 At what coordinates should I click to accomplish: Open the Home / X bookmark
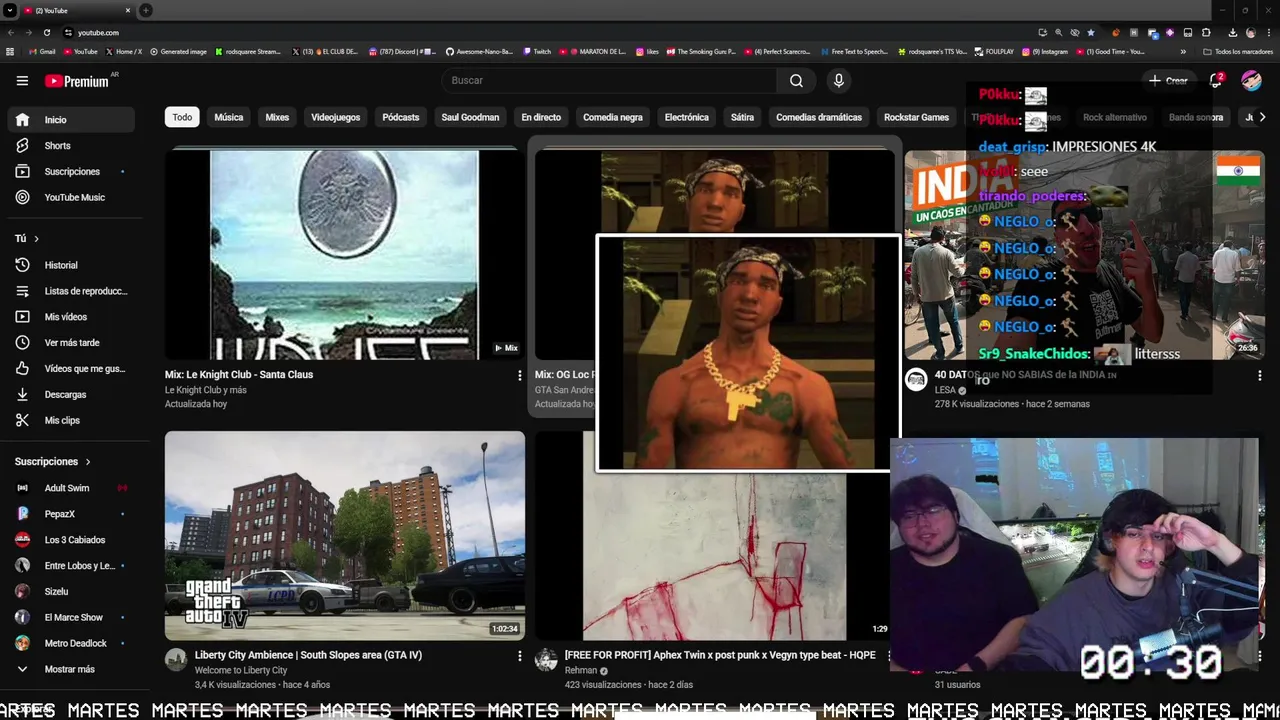(x=124, y=51)
